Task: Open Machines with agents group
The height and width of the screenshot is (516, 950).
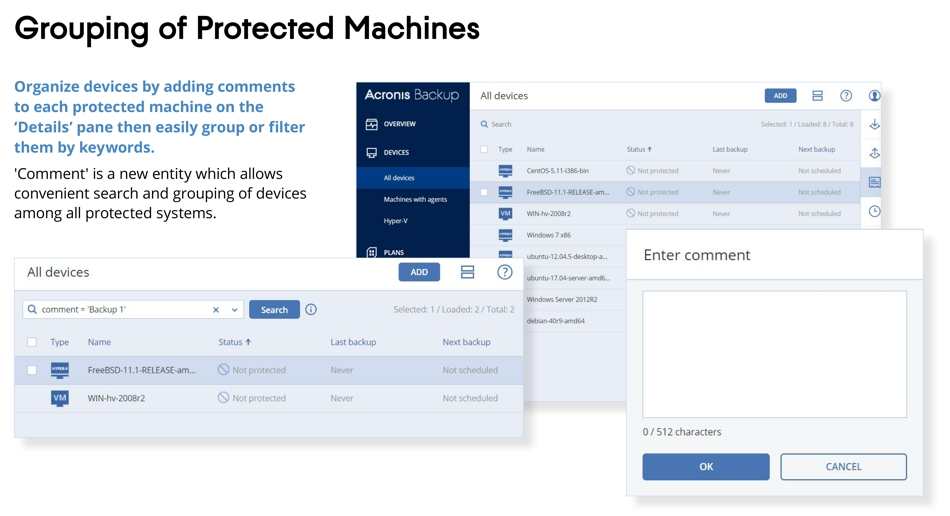Action: pos(414,199)
